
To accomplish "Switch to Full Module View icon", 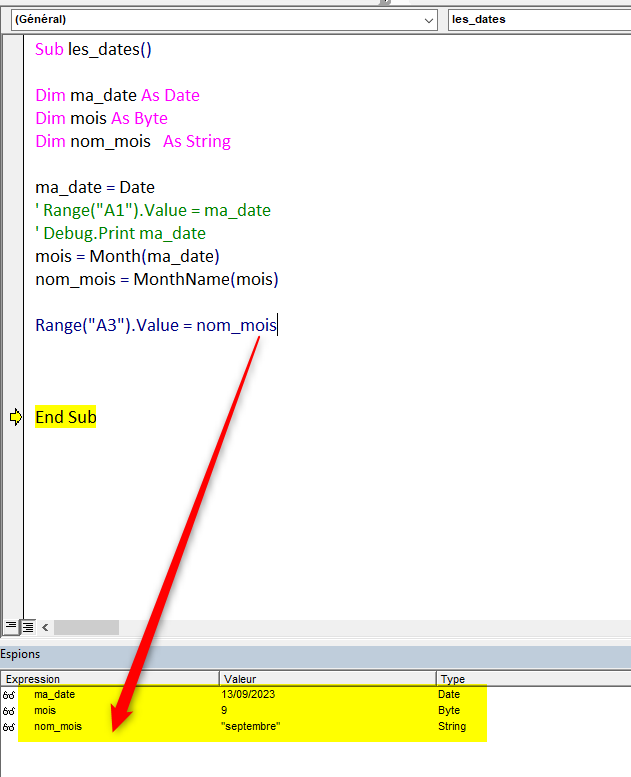I will (28, 627).
